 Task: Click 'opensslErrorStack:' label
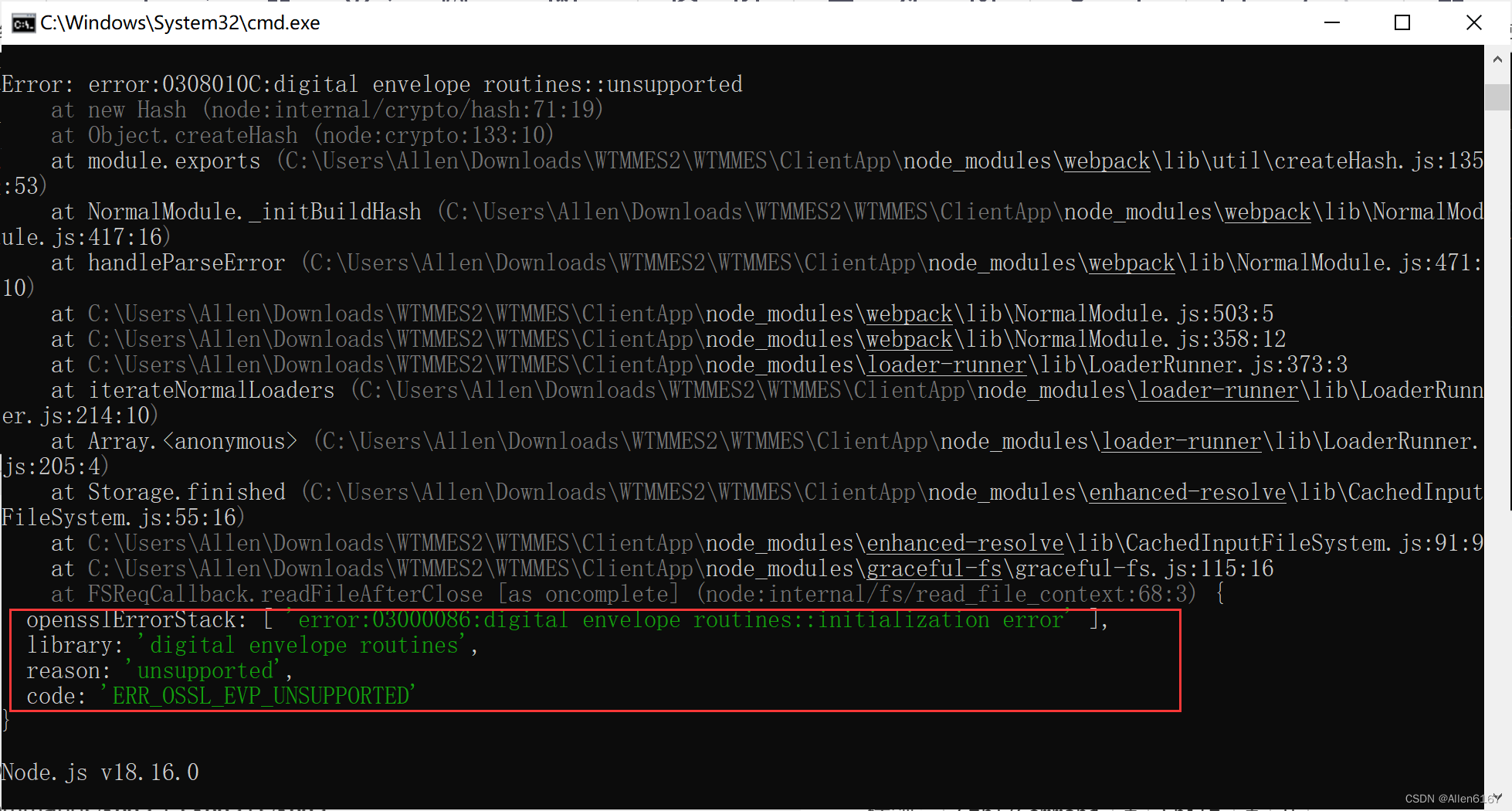(137, 619)
